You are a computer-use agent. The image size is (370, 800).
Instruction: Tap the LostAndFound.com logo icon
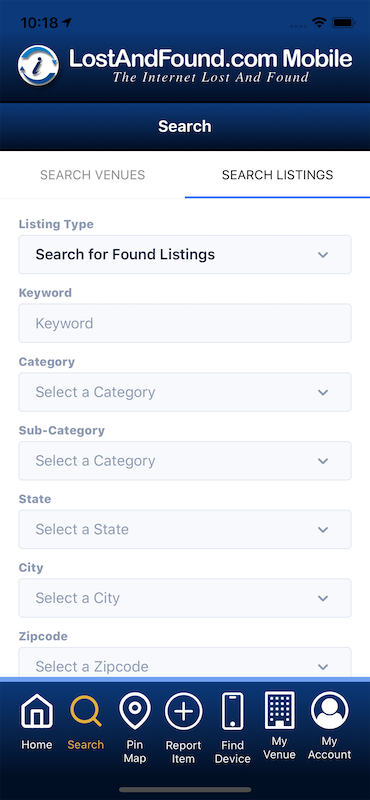coord(38,65)
